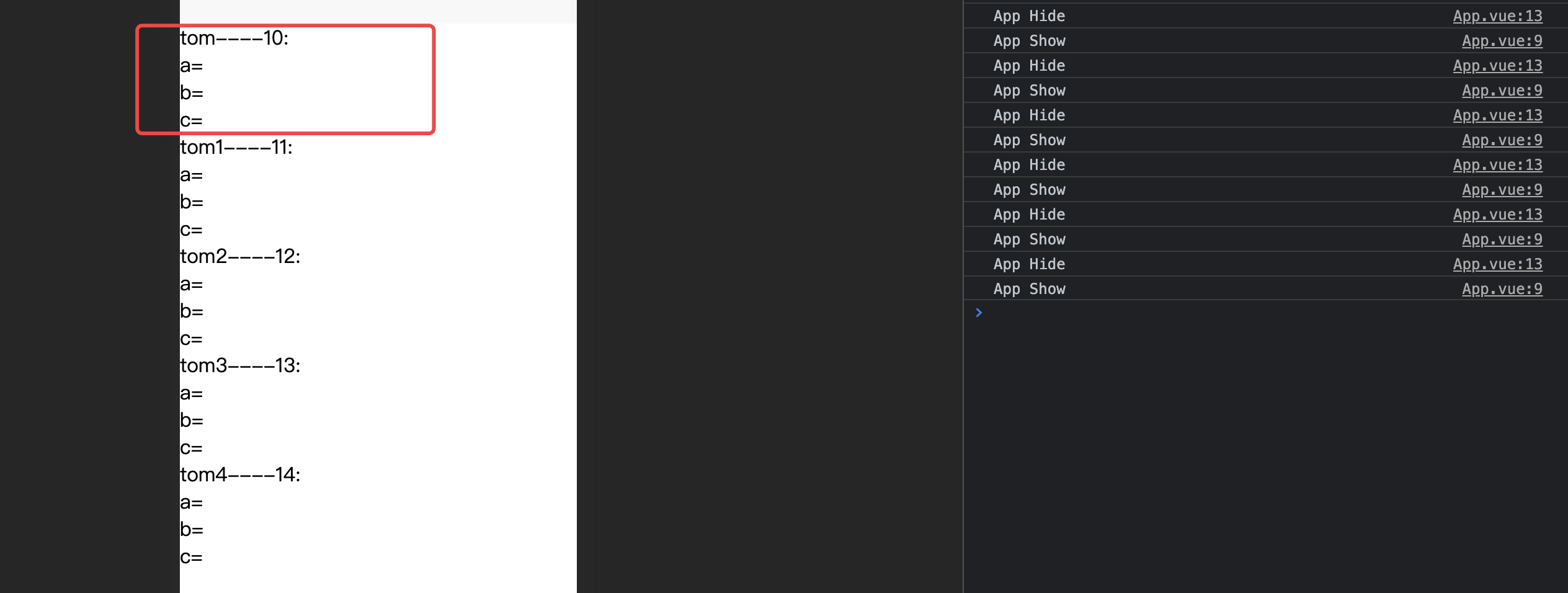Image resolution: width=1568 pixels, height=593 pixels.
Task: Click the 'a=' line under tom4----14:
Action: pos(191,502)
